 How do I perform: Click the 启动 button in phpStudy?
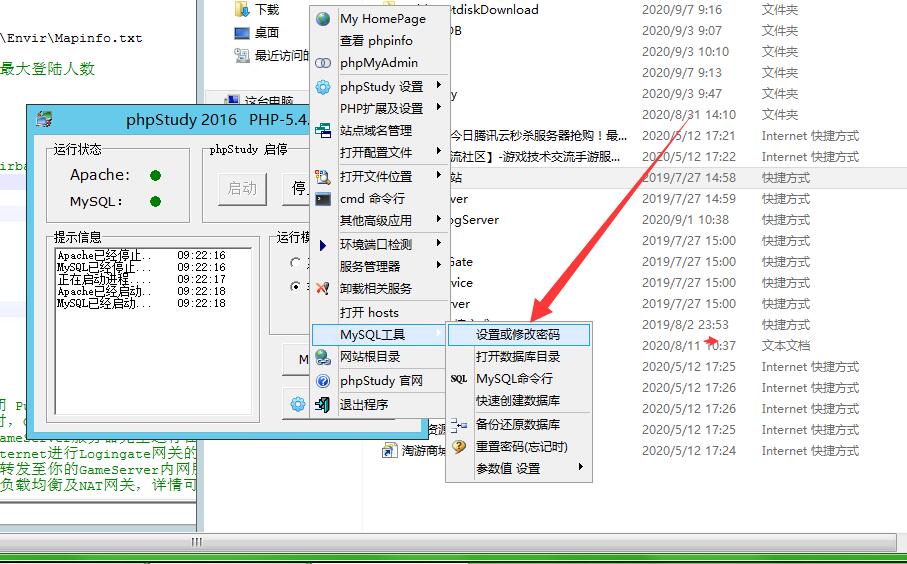click(x=242, y=189)
